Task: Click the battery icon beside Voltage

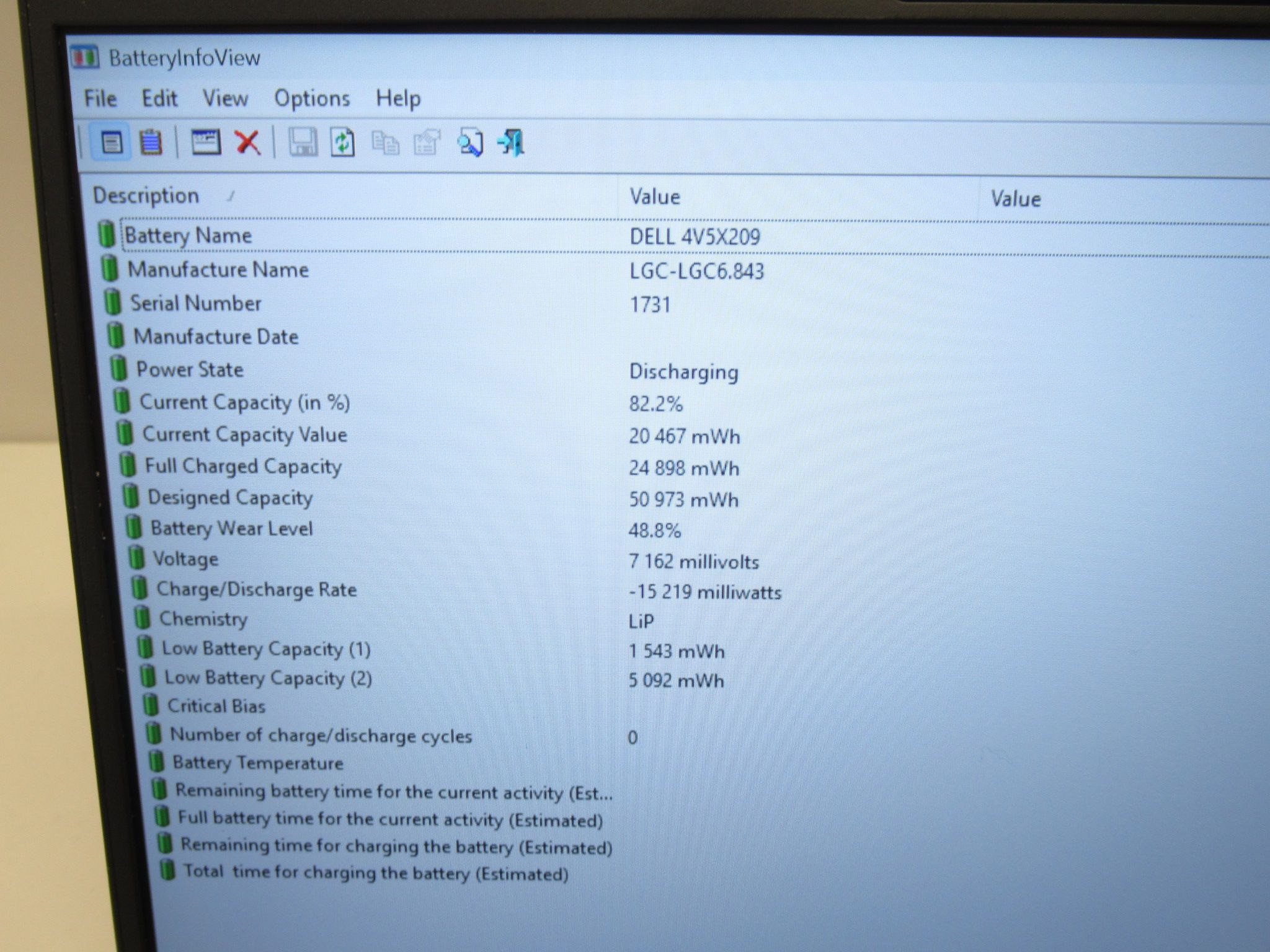Action: 136,558
